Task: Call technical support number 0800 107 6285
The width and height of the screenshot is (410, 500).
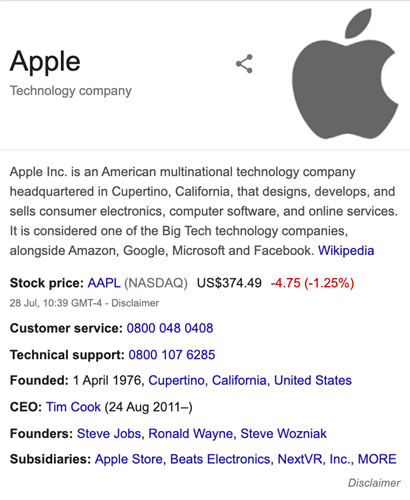Action: [172, 355]
